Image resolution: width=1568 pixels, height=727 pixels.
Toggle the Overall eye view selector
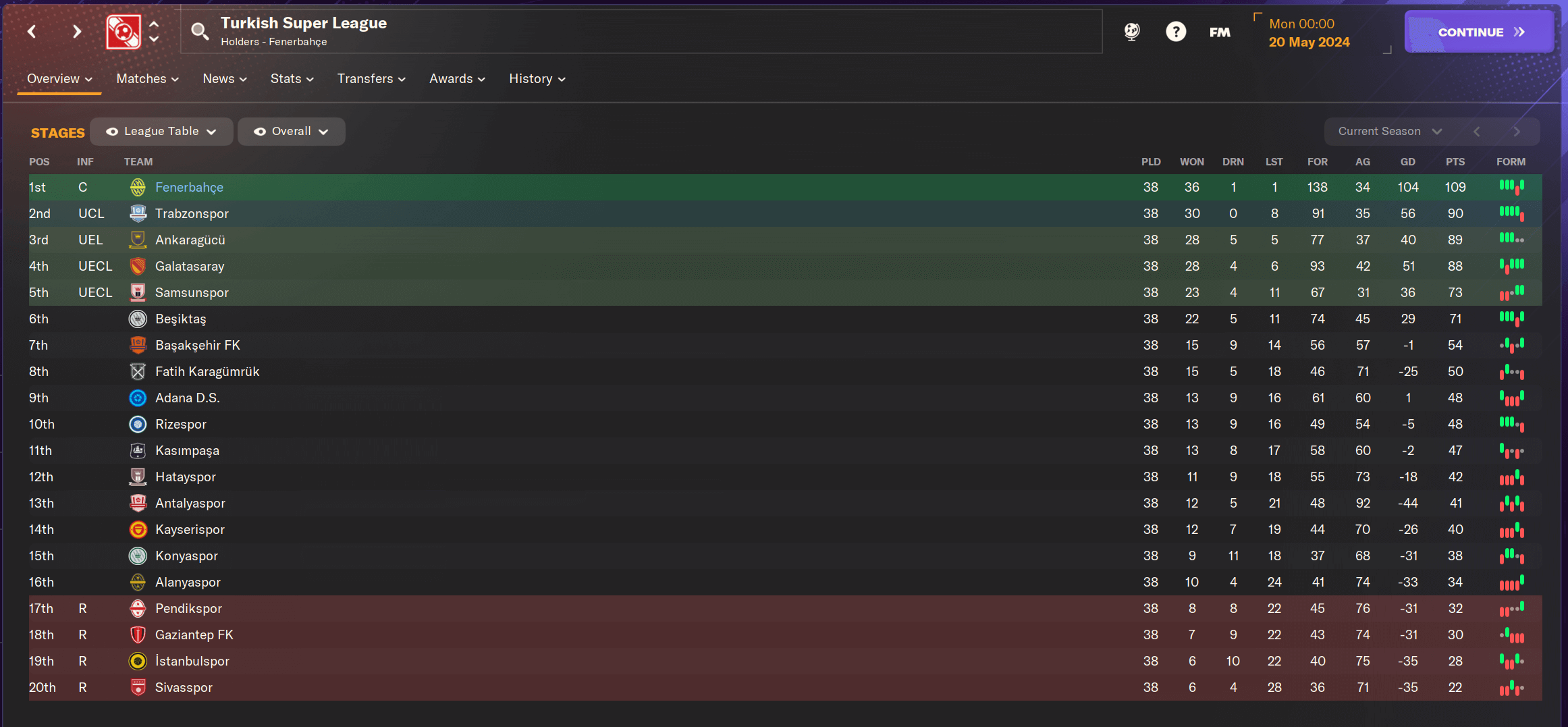pyautogui.click(x=291, y=132)
